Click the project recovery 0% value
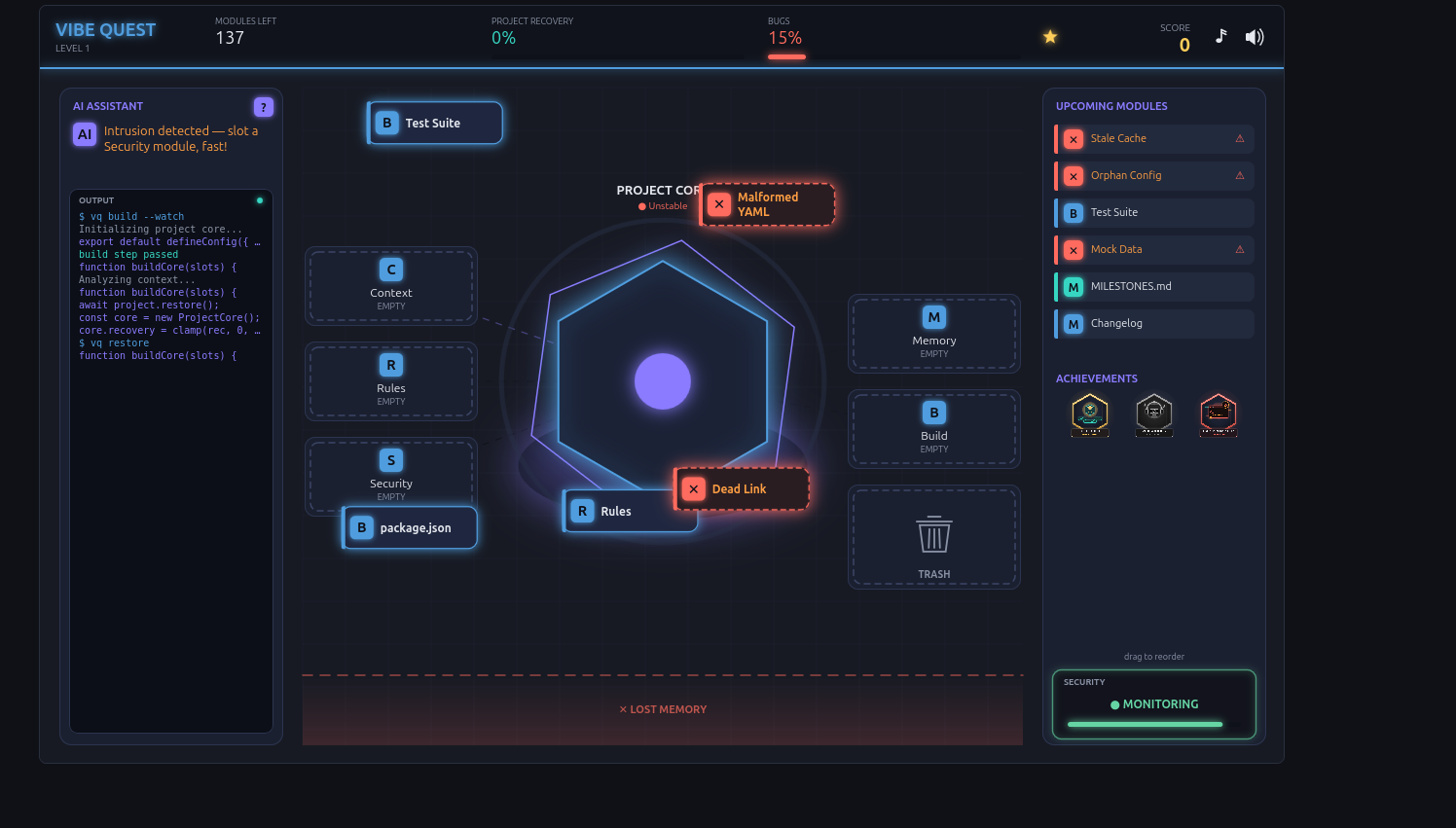The width and height of the screenshot is (1456, 828). [503, 38]
